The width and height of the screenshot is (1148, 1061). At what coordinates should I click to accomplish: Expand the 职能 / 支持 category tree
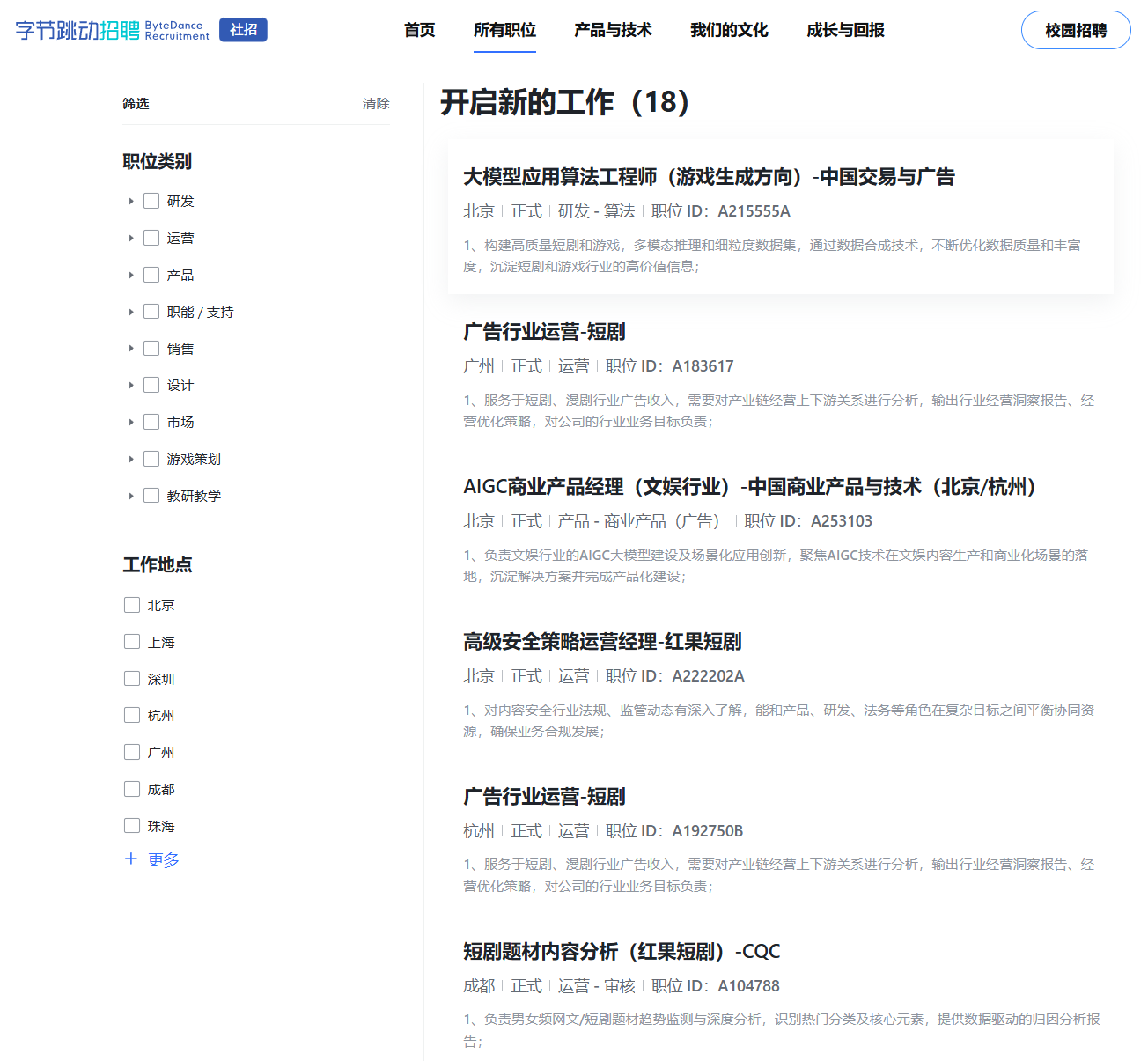pyautogui.click(x=131, y=312)
